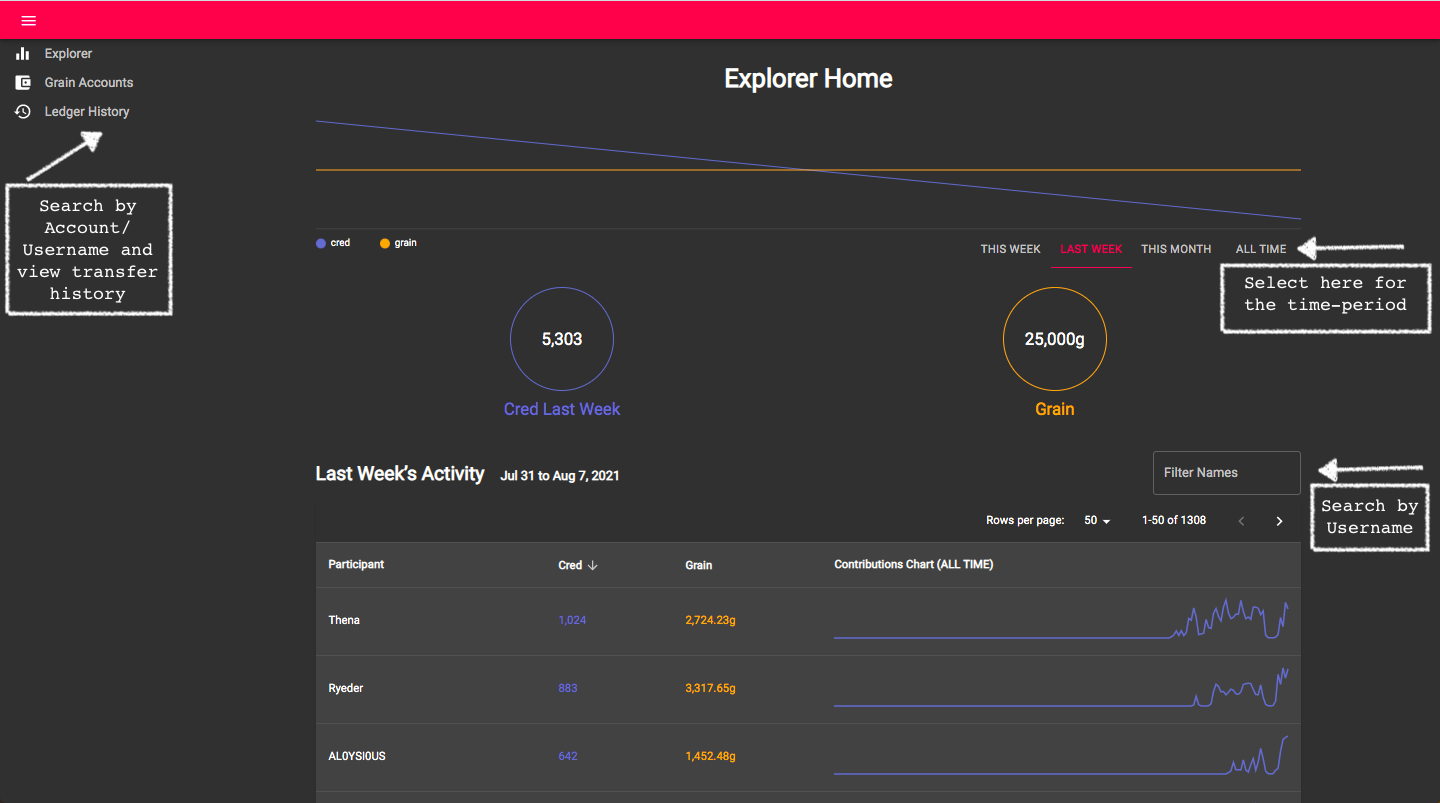Click the Contributions Chart column header
Viewport: 1440px width, 803px height.
click(913, 565)
